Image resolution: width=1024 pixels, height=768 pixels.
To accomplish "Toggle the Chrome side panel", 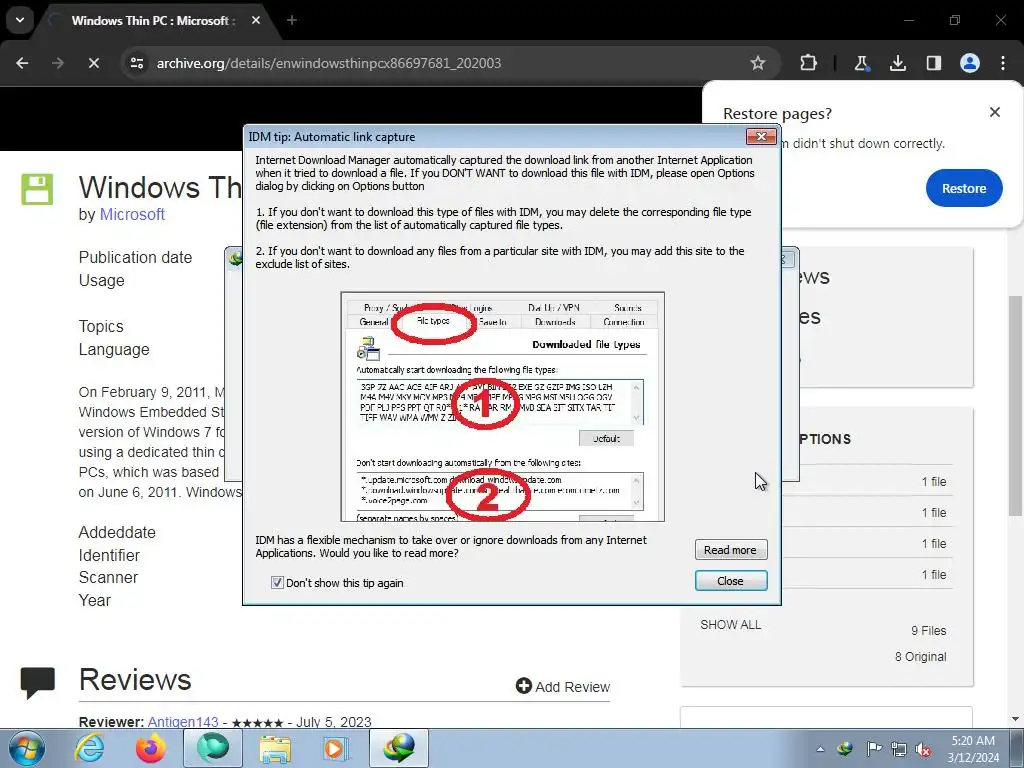I will 934,63.
